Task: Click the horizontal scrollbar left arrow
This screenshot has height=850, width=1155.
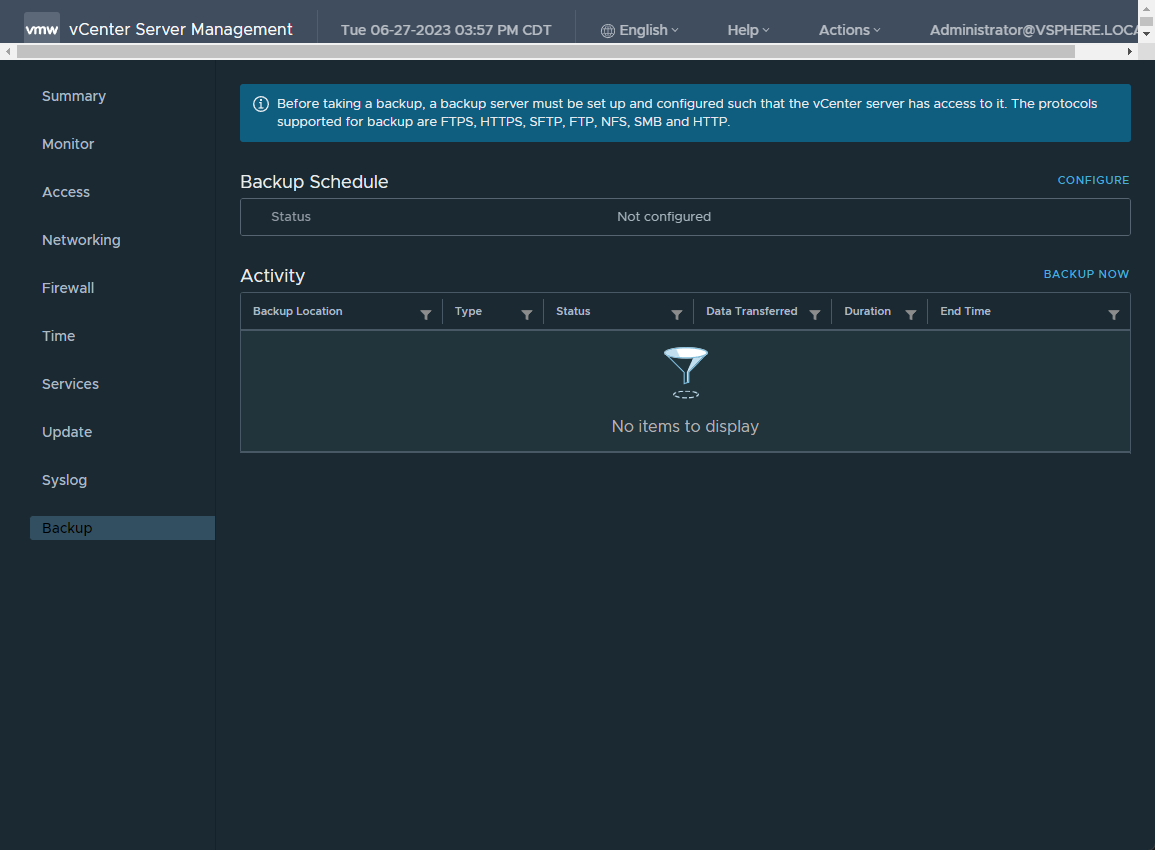Action: point(8,52)
